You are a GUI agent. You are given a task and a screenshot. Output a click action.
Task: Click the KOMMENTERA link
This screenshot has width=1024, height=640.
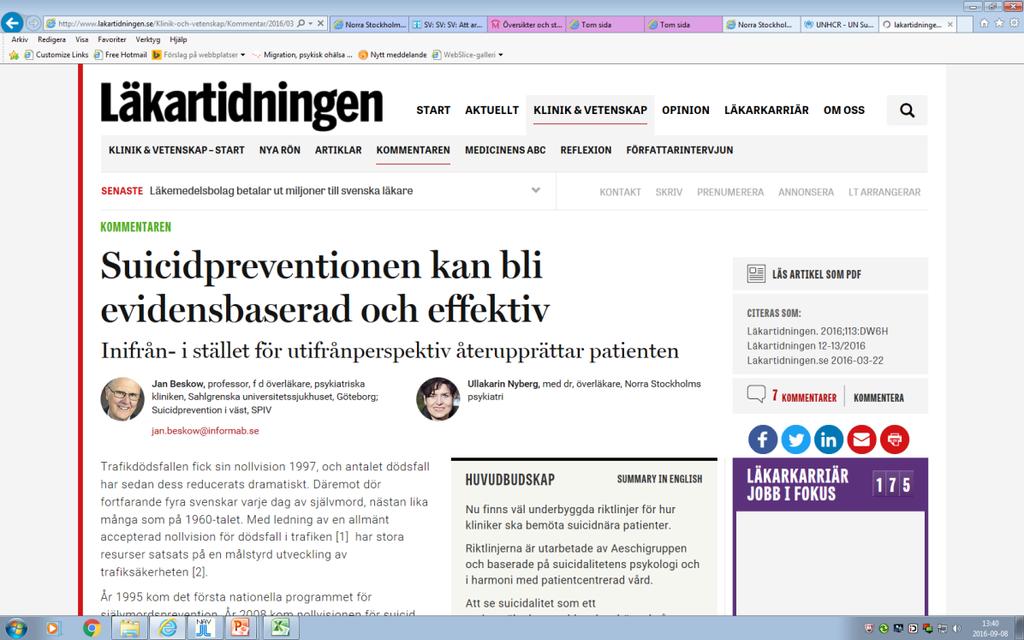coord(878,398)
